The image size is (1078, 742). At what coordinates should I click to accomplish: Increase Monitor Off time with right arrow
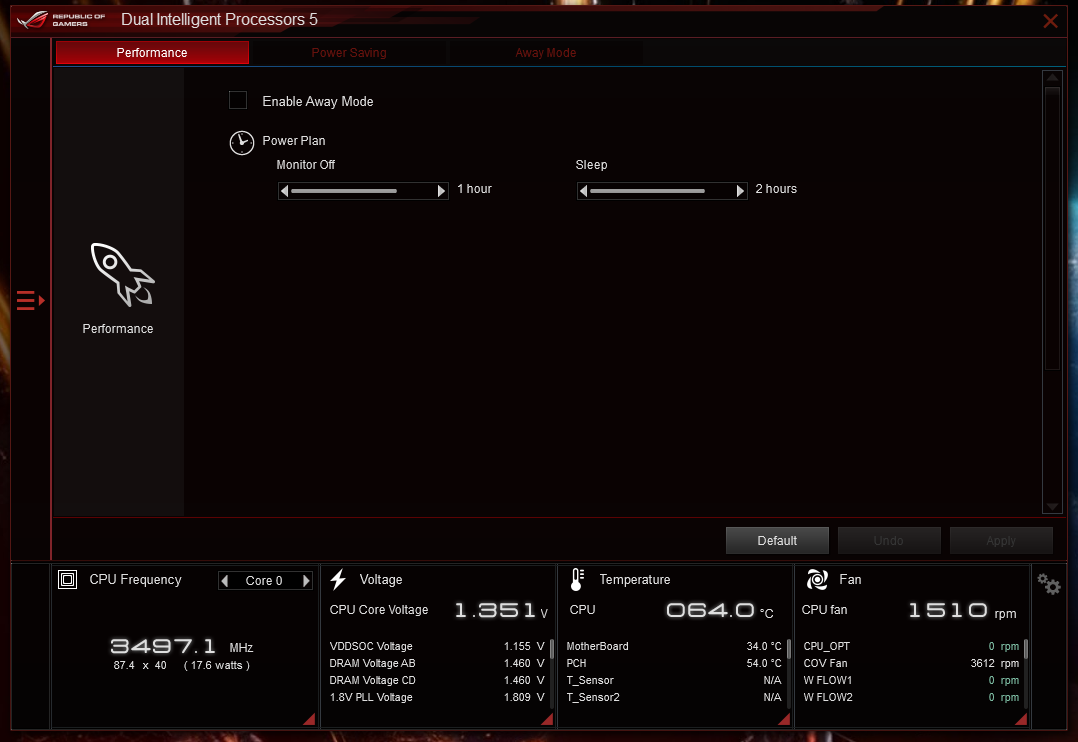441,190
